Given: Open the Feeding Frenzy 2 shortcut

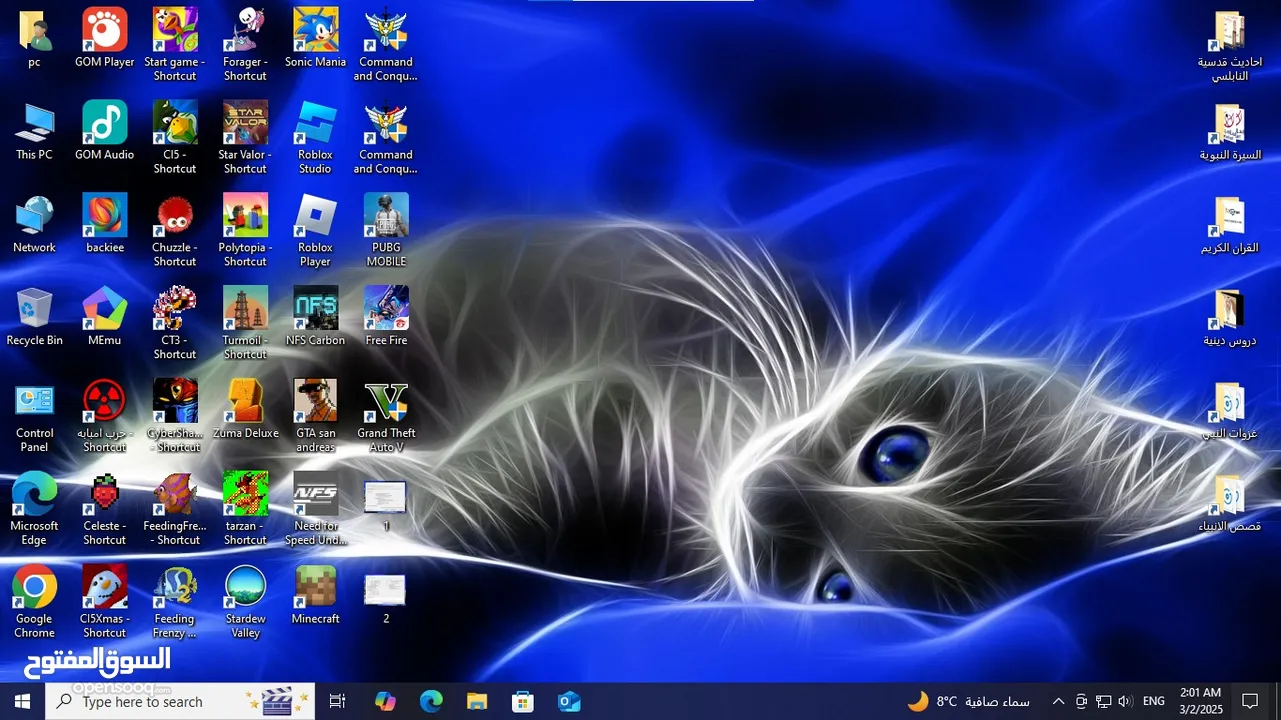Looking at the screenshot, I should click(174, 603).
